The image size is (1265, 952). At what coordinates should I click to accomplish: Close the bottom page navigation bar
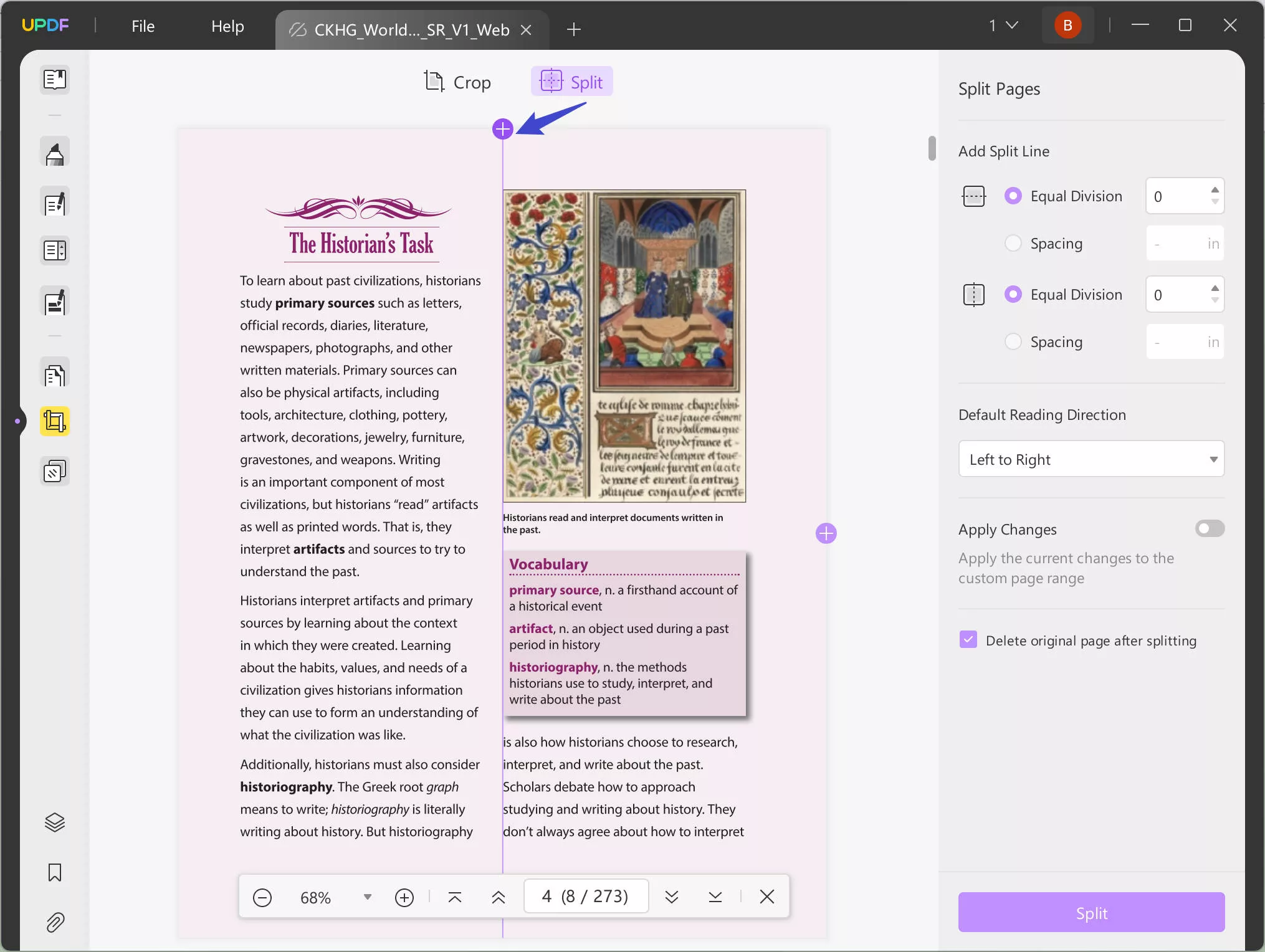pos(767,897)
